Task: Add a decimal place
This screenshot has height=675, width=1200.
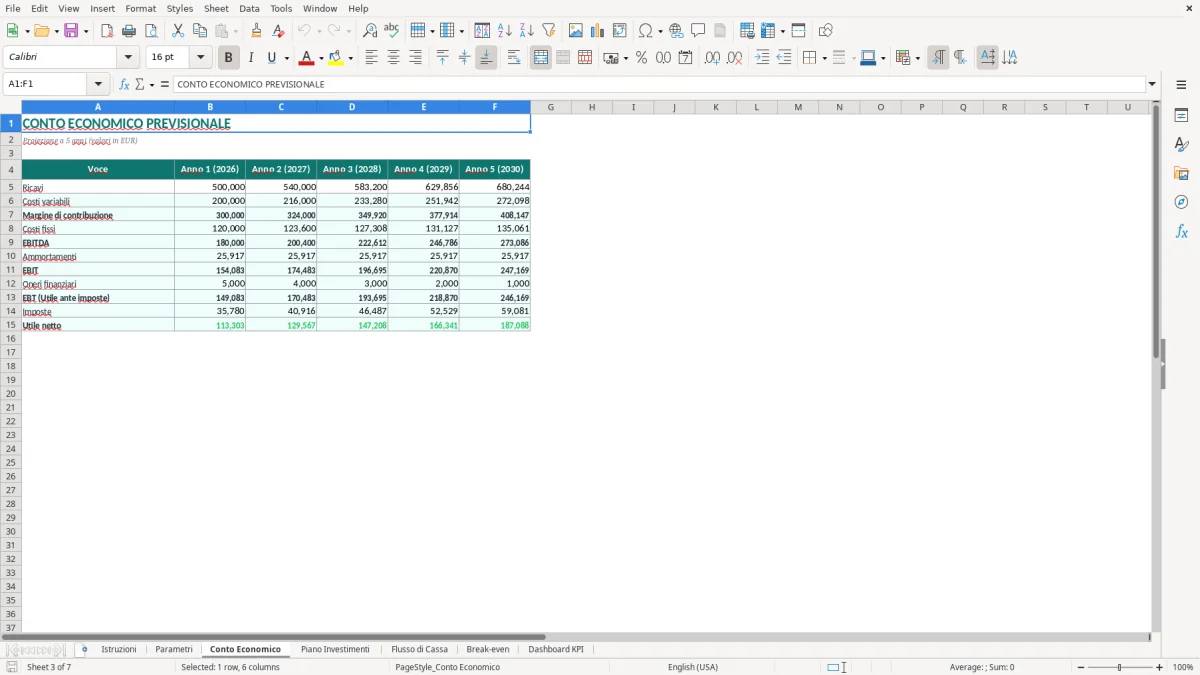Action: [x=712, y=58]
